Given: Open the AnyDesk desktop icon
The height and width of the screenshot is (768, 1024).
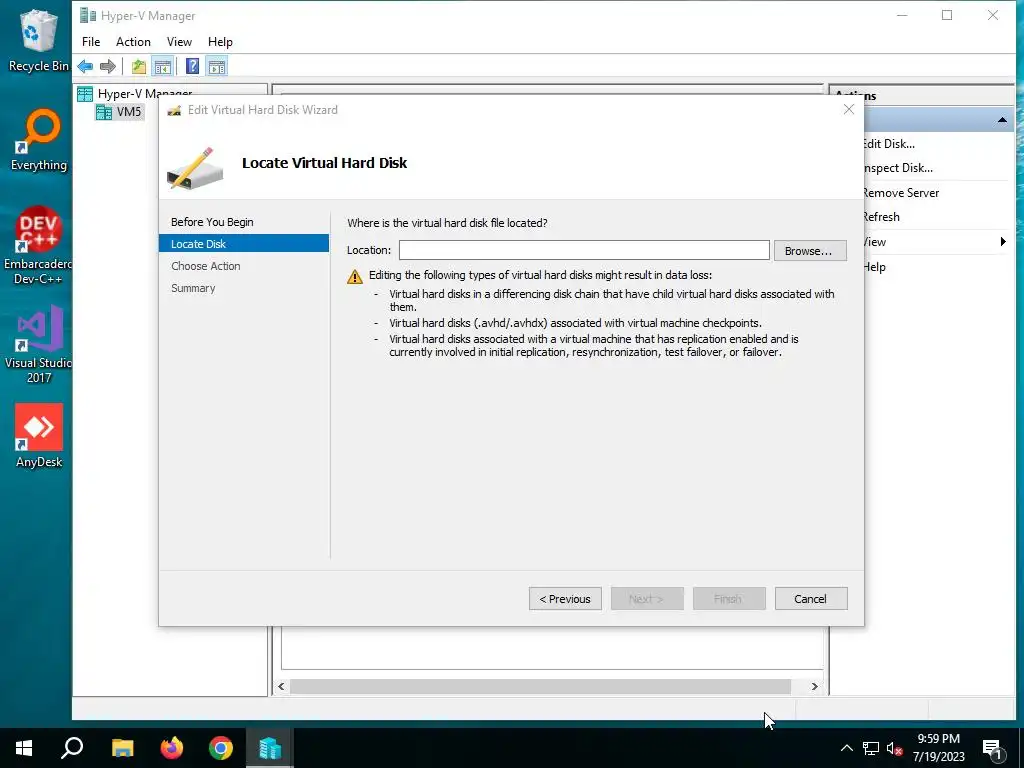Looking at the screenshot, I should pos(39,436).
